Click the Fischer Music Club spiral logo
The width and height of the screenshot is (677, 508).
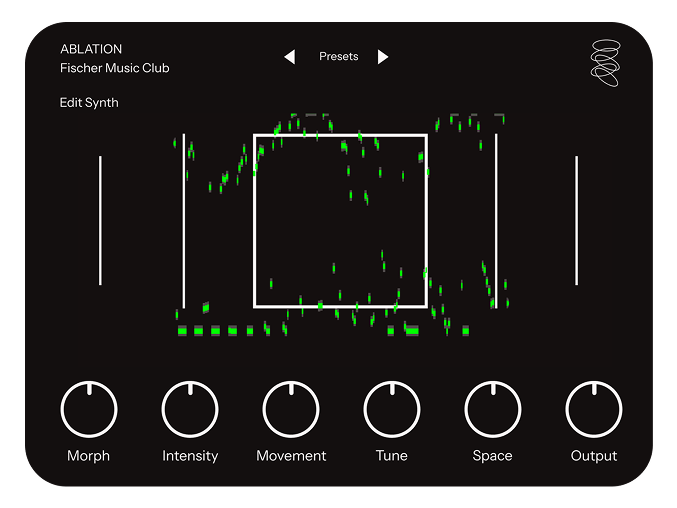click(605, 63)
